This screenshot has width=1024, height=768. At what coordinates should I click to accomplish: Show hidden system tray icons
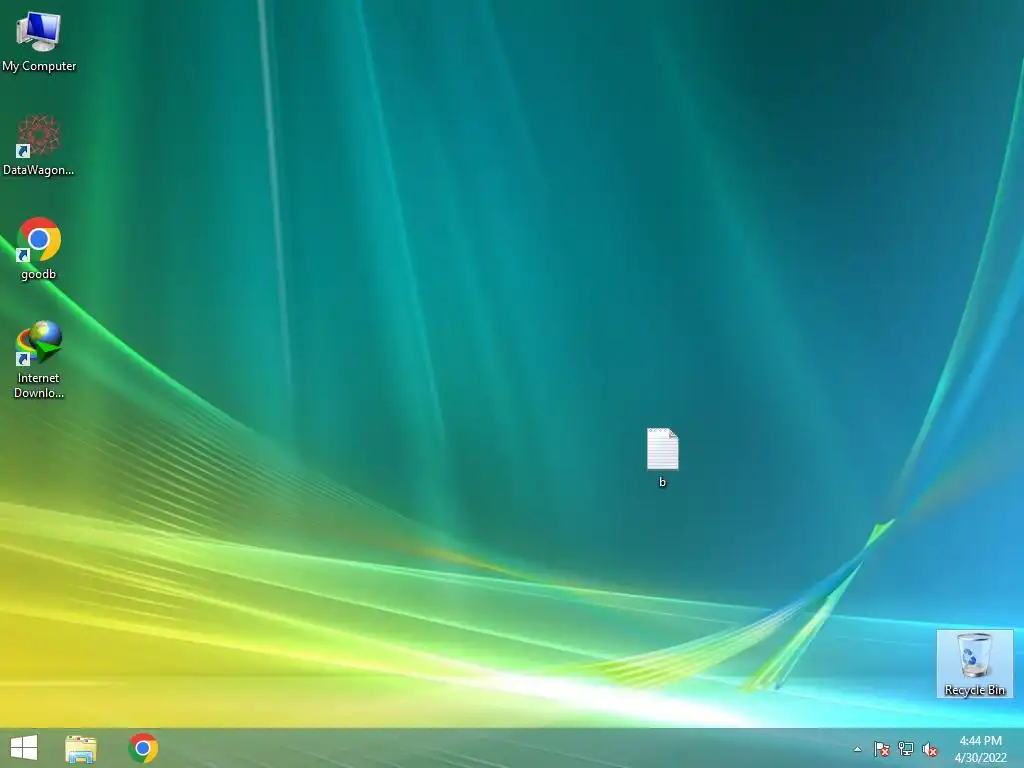tap(857, 749)
